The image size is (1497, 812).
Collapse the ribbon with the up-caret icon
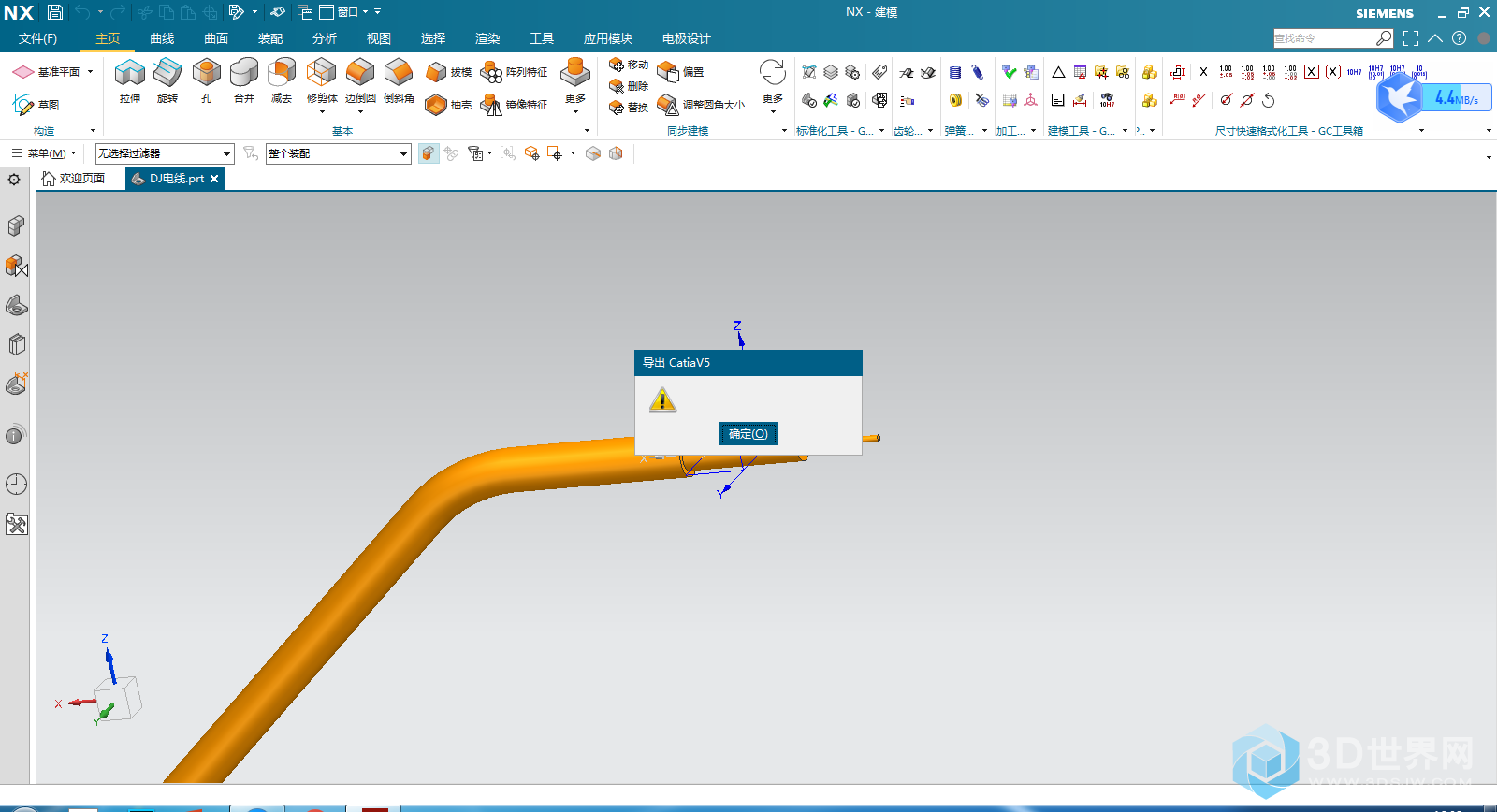pyautogui.click(x=1435, y=38)
